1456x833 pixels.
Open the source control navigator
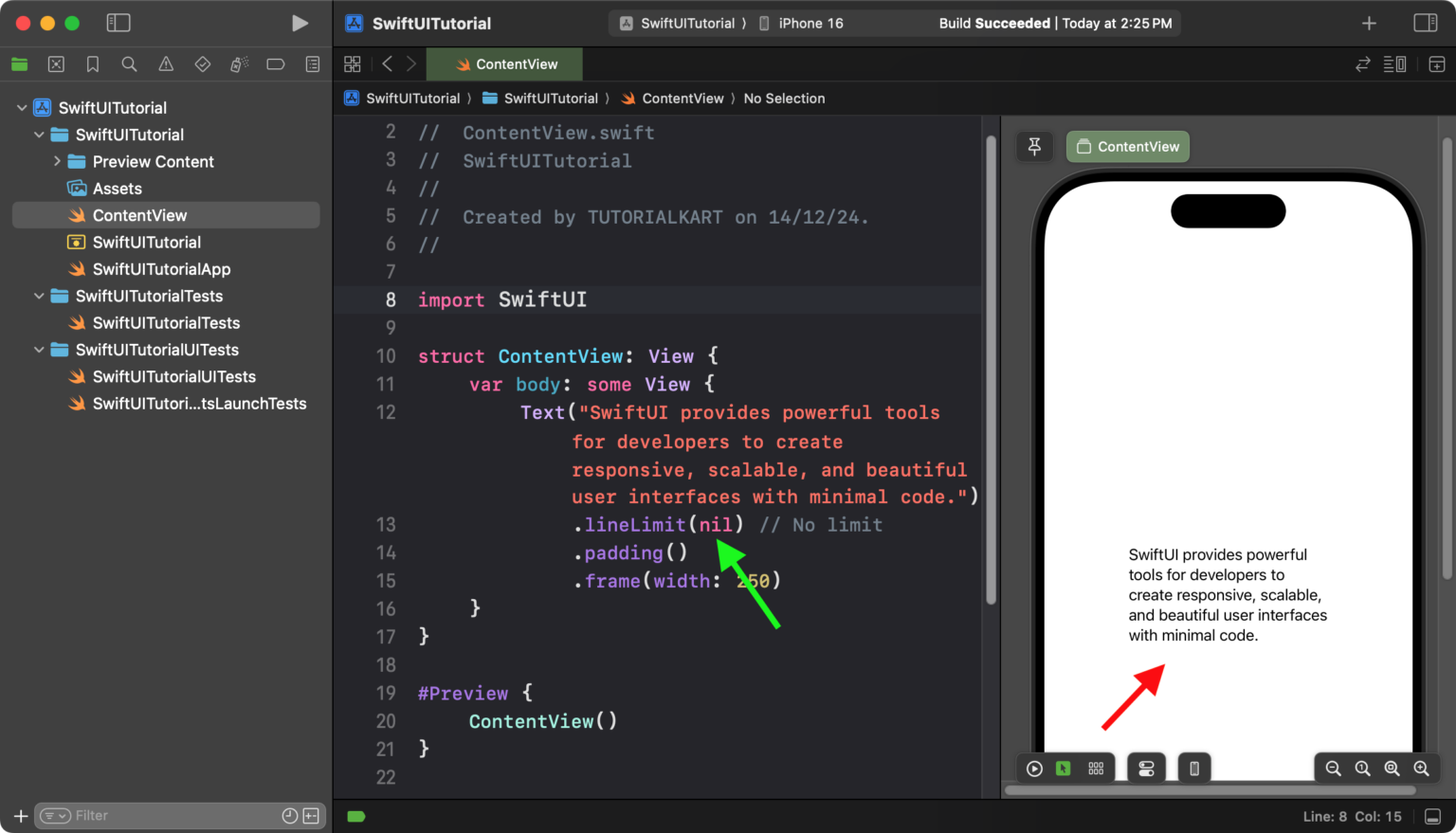[56, 64]
